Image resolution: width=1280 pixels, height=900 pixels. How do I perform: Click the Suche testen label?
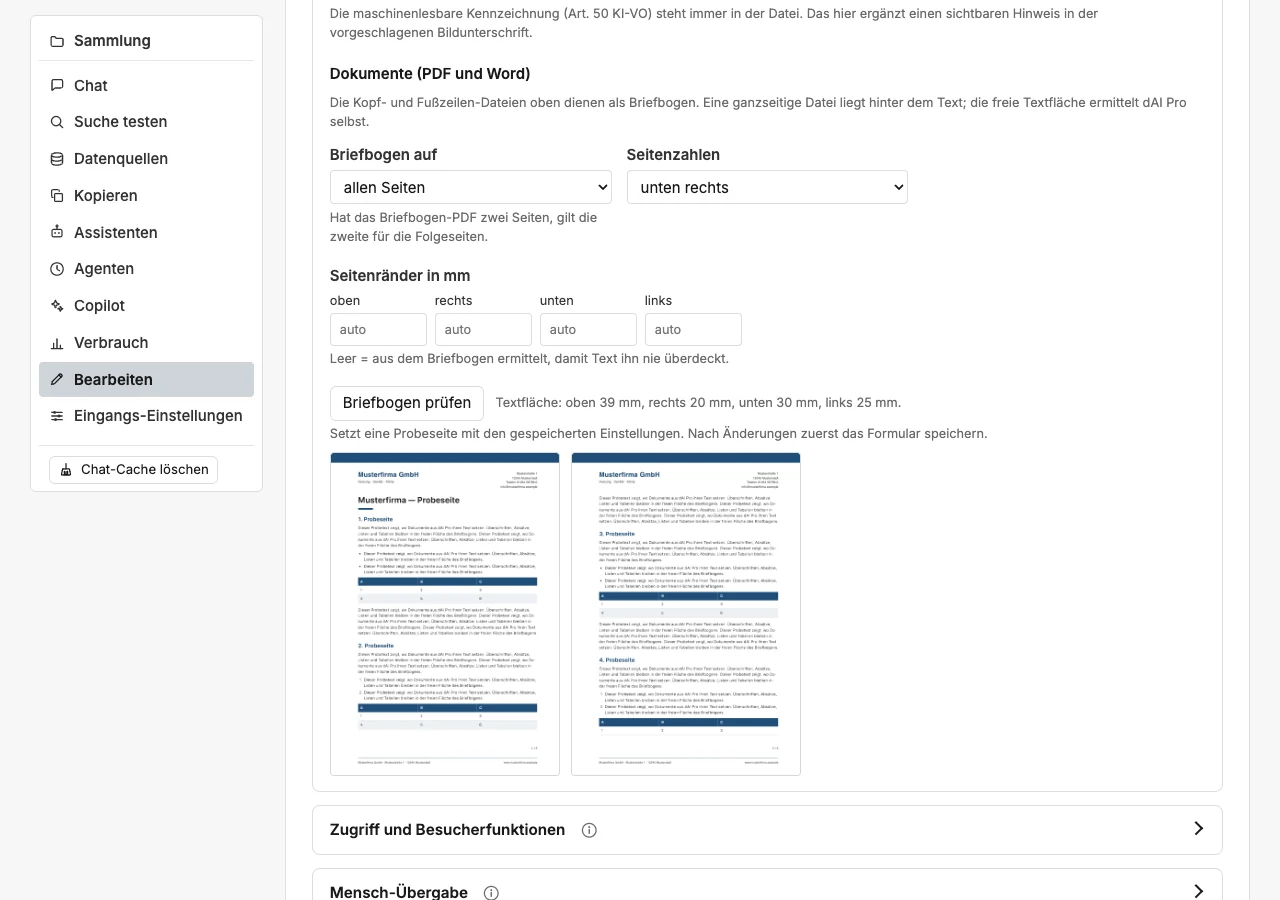[121, 122]
